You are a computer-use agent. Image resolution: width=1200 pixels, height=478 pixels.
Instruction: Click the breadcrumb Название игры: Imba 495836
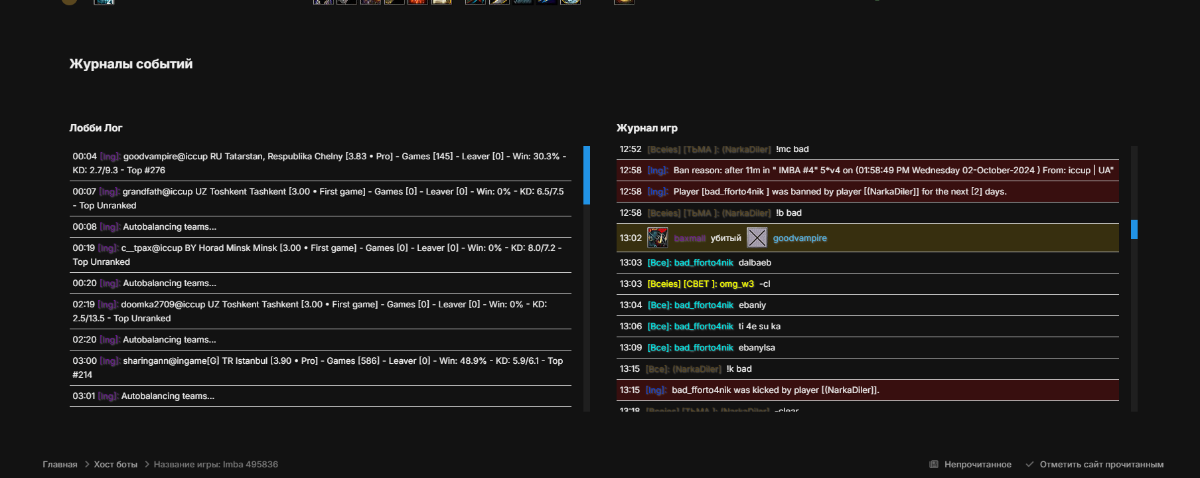[x=216, y=465]
